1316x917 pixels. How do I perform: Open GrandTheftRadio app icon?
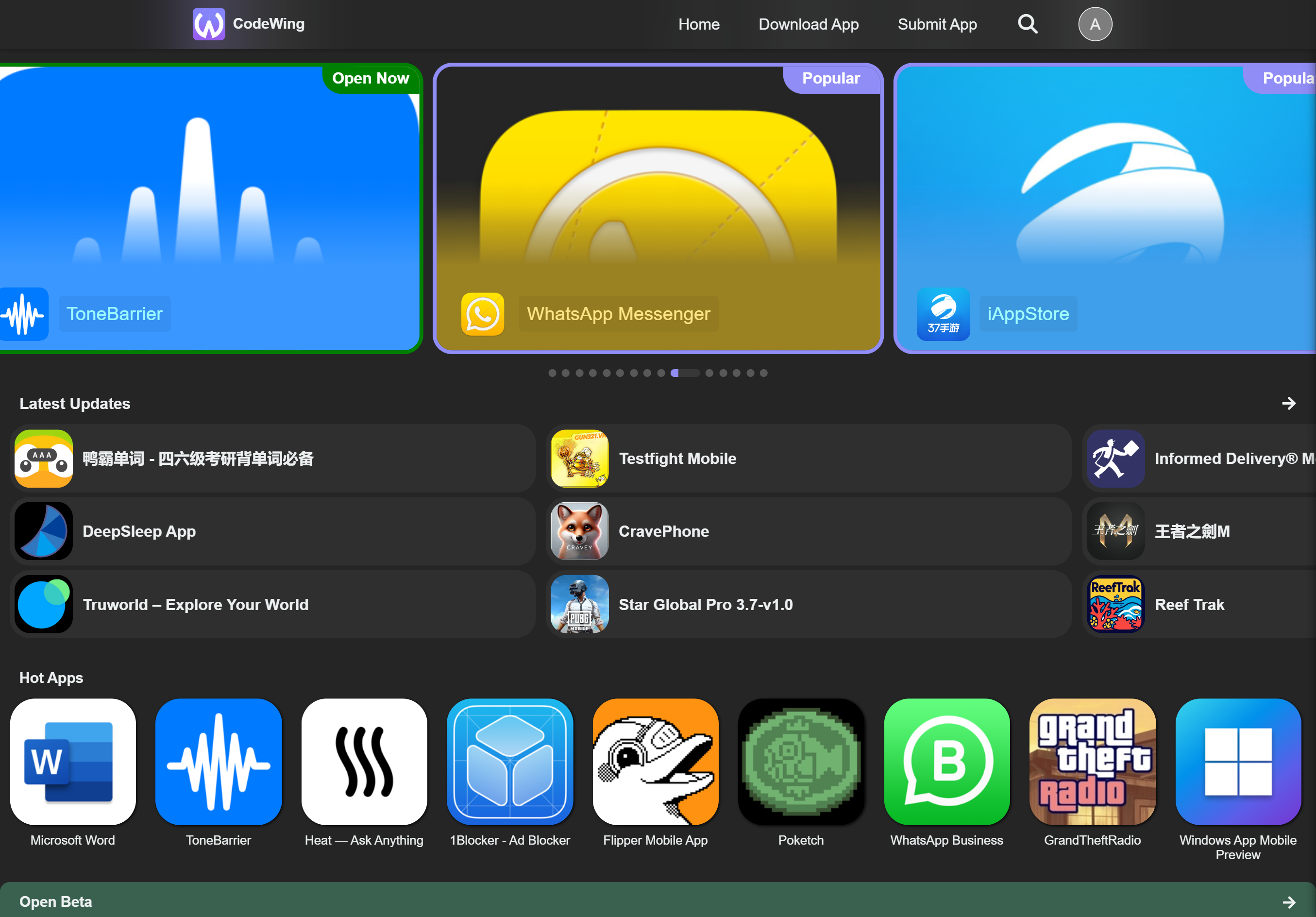[1092, 761]
